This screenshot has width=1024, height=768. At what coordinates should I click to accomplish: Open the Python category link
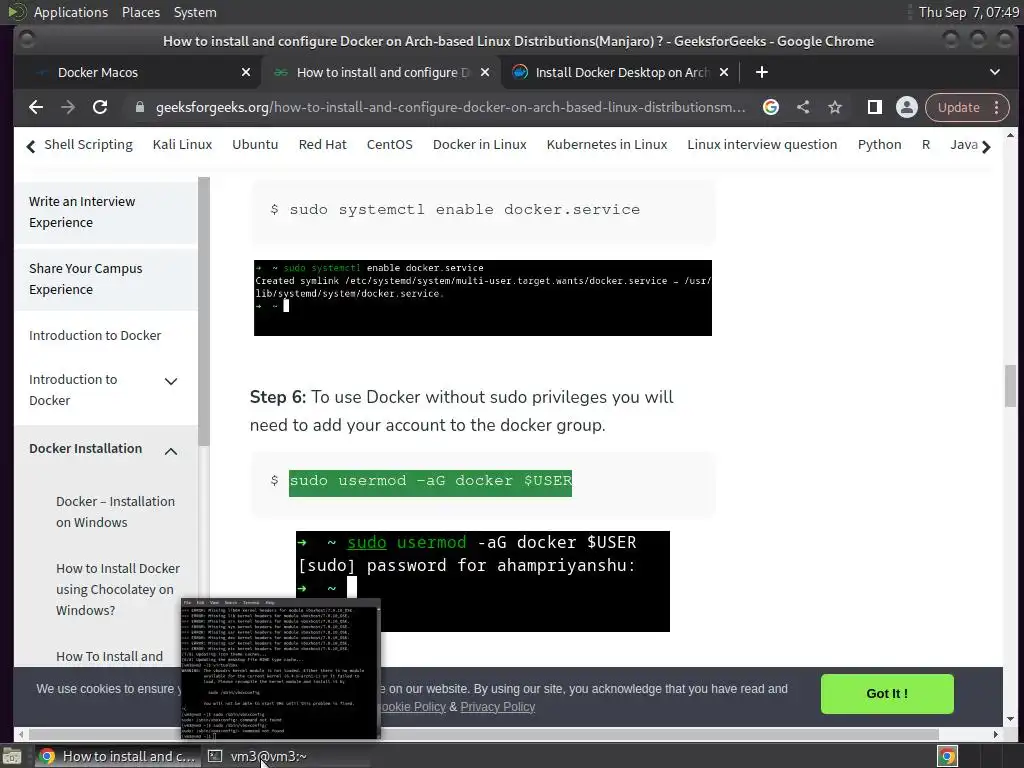click(879, 144)
